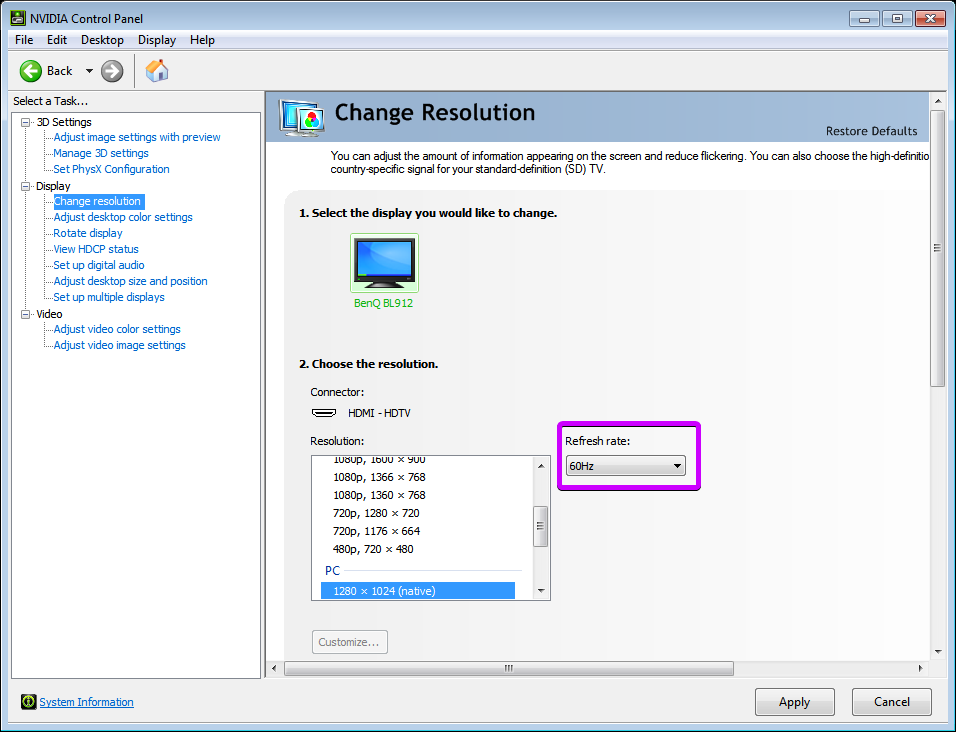Image resolution: width=956 pixels, height=732 pixels.
Task: Open Adjust desktop color settings
Action: tap(123, 217)
